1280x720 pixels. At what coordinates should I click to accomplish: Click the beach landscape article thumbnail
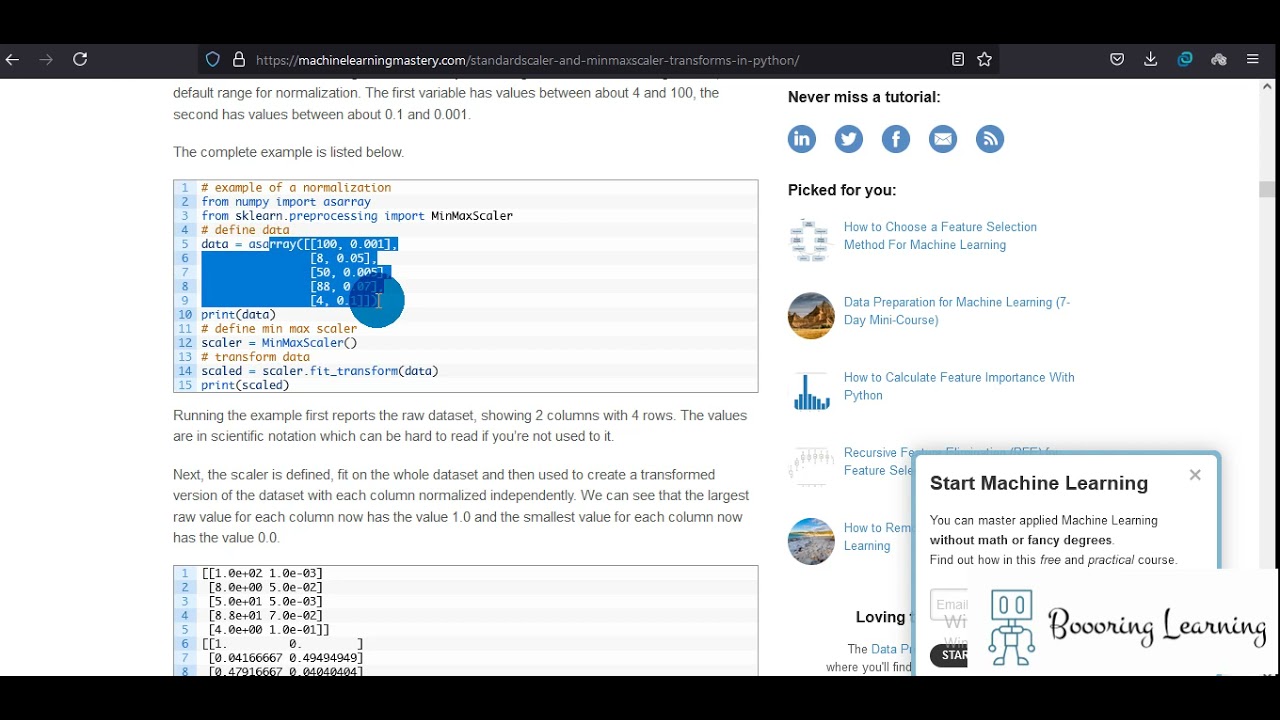(x=811, y=541)
